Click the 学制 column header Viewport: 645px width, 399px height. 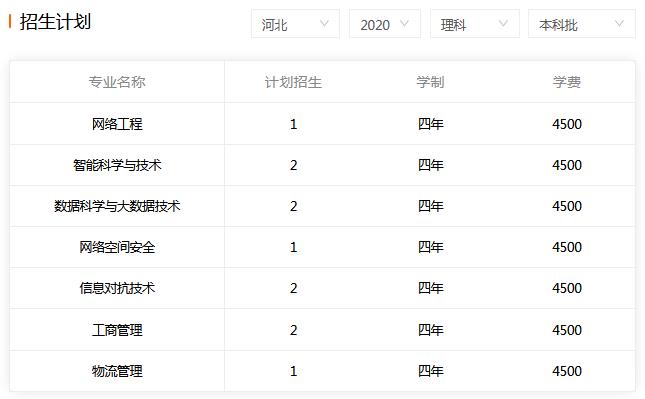[x=430, y=82]
